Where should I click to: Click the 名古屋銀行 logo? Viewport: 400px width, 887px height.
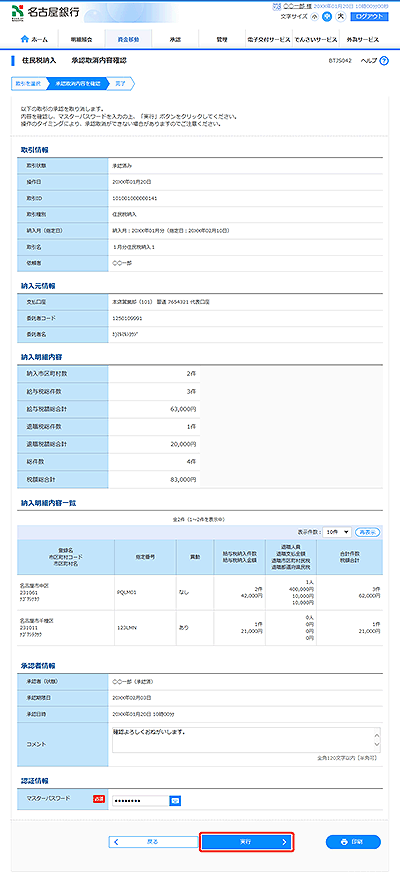(45, 12)
